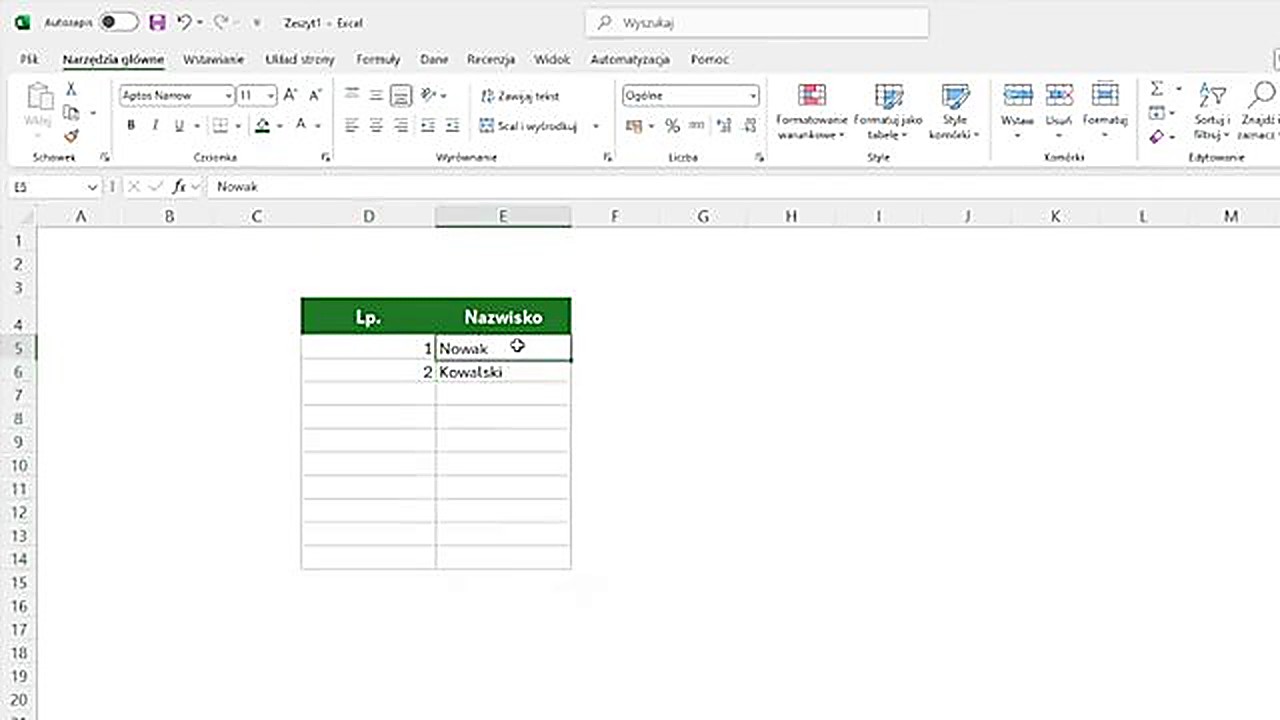The height and width of the screenshot is (720, 1280).
Task: Toggle italic formatting
Action: [155, 126]
